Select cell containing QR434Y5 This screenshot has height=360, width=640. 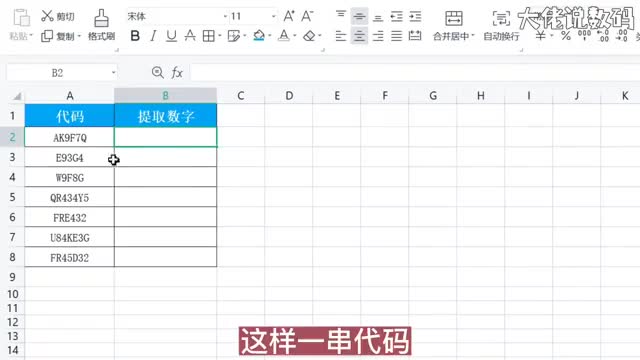click(70, 198)
